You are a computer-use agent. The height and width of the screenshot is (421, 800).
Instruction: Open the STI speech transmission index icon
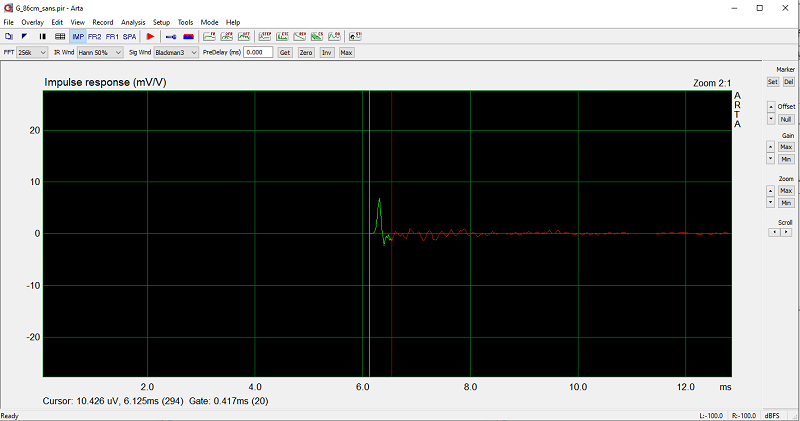[x=355, y=36]
